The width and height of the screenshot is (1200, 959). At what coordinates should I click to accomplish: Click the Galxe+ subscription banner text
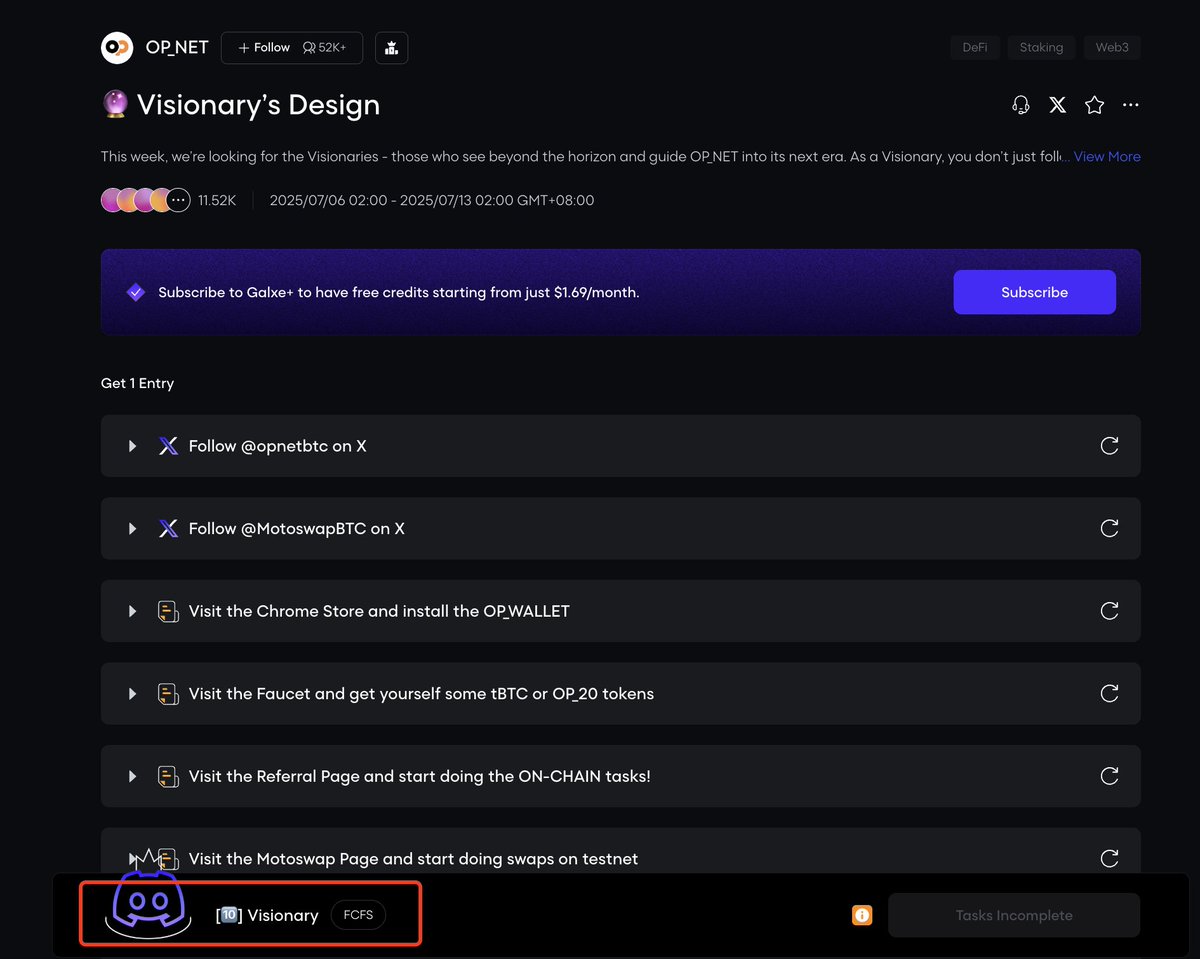399,293
